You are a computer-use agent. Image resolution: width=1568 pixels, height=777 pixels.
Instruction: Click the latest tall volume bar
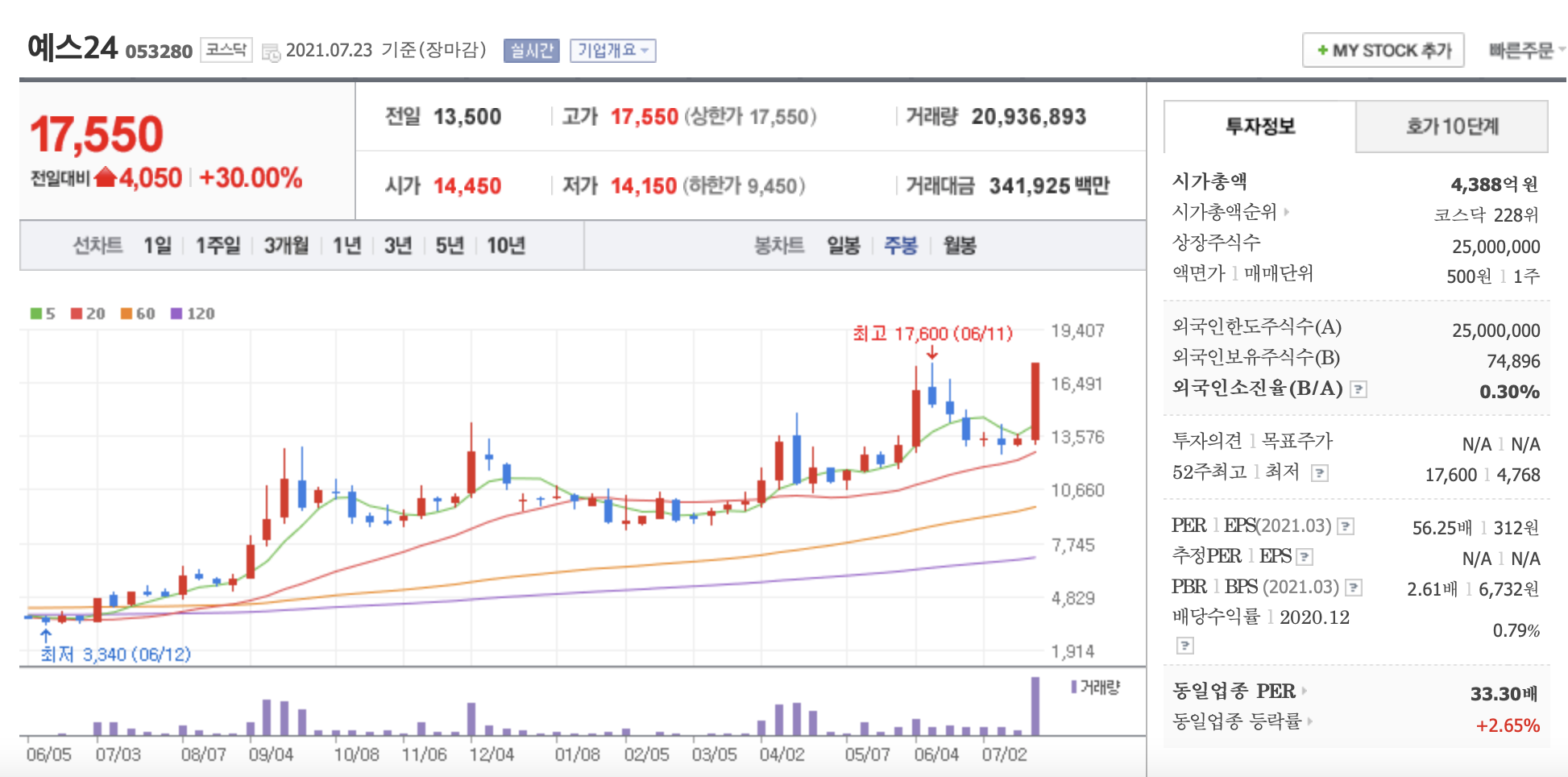pos(1035,706)
